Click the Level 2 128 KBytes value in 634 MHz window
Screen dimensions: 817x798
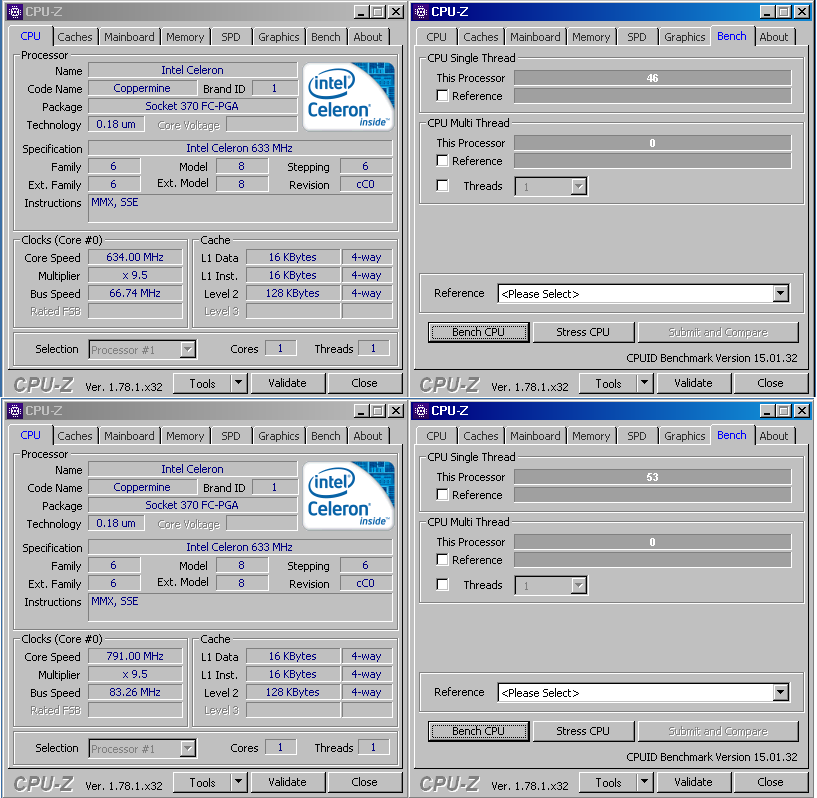tap(293, 293)
